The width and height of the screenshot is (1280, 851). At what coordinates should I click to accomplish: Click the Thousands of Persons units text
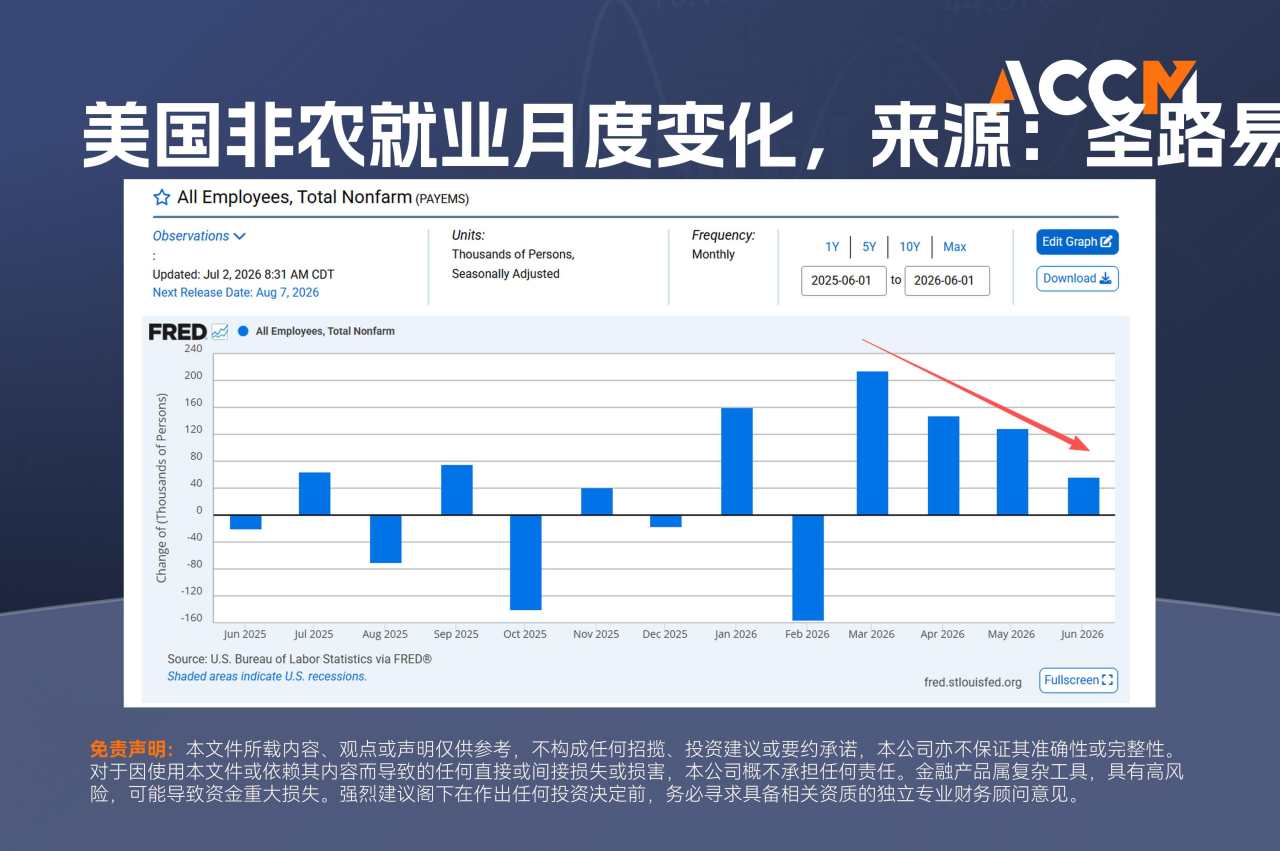coord(513,255)
